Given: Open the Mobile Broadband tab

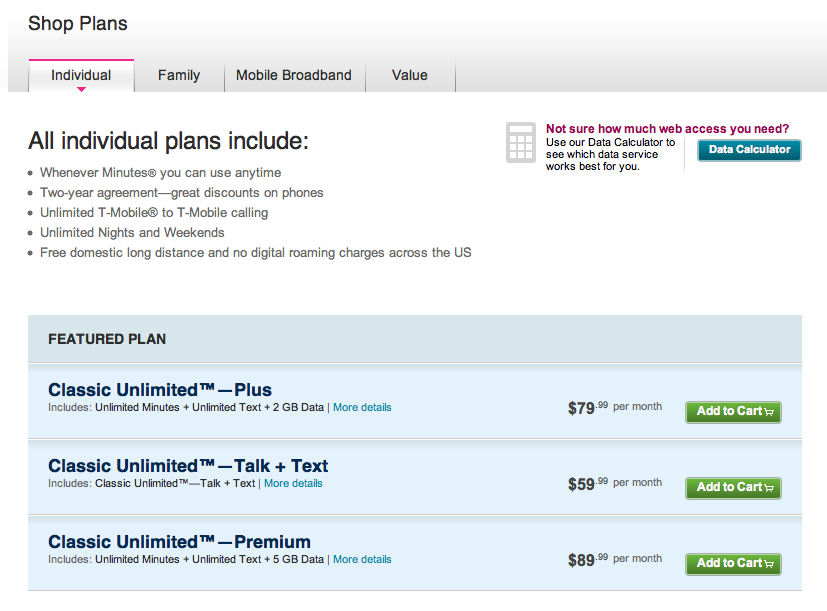Looking at the screenshot, I should click(294, 75).
